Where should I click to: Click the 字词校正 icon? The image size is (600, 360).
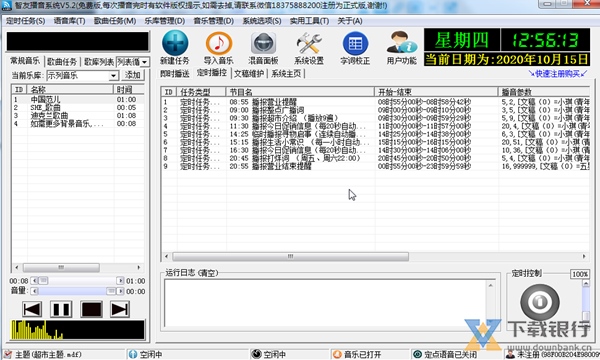(355, 43)
